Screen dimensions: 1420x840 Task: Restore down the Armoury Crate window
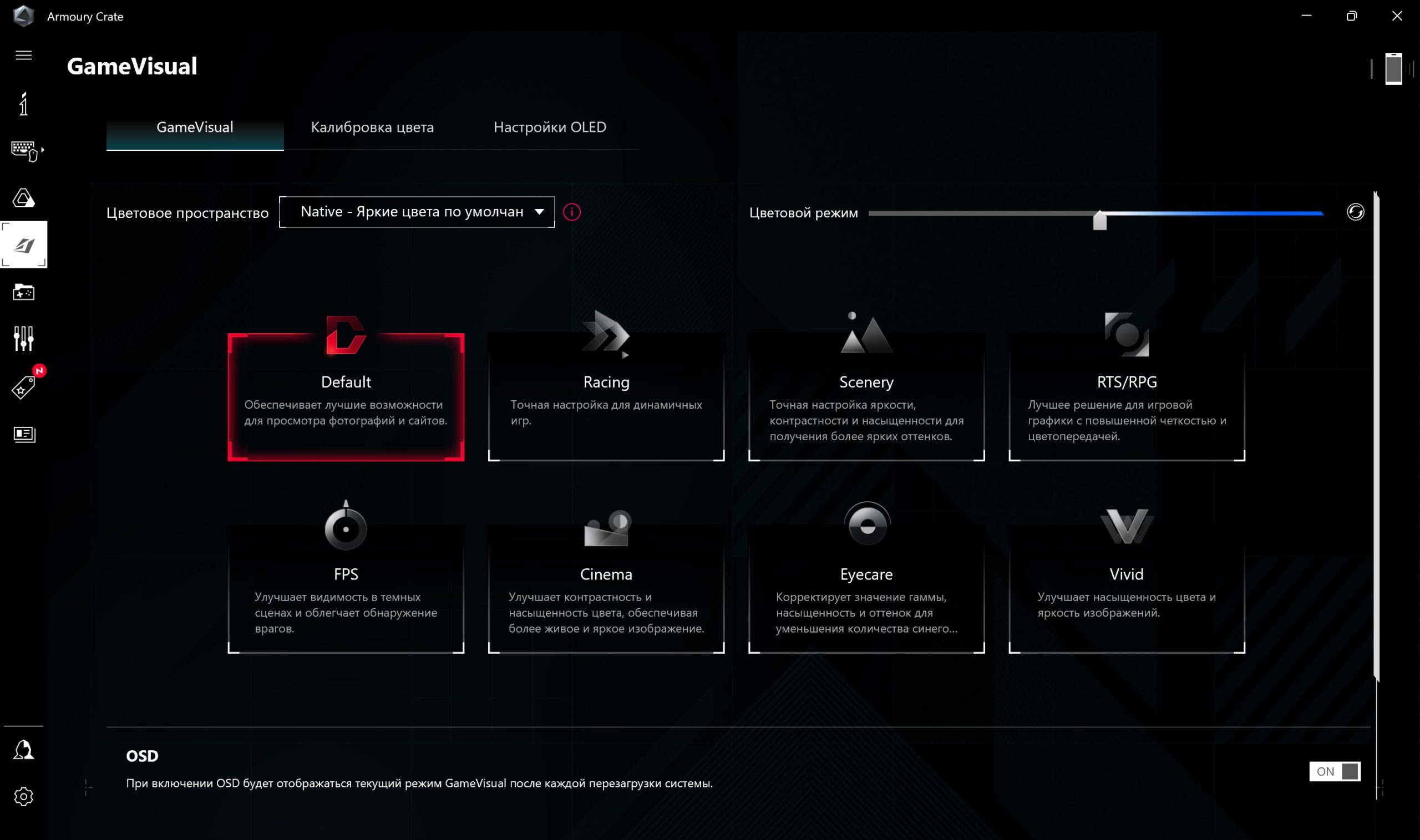pos(1351,16)
